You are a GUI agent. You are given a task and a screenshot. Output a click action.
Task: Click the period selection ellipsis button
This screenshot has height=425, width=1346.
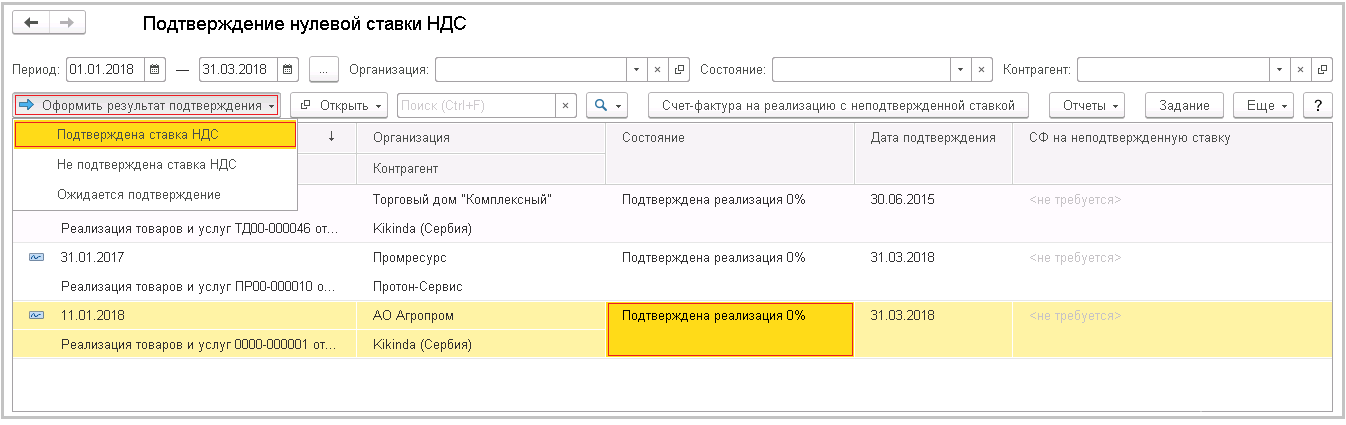324,70
